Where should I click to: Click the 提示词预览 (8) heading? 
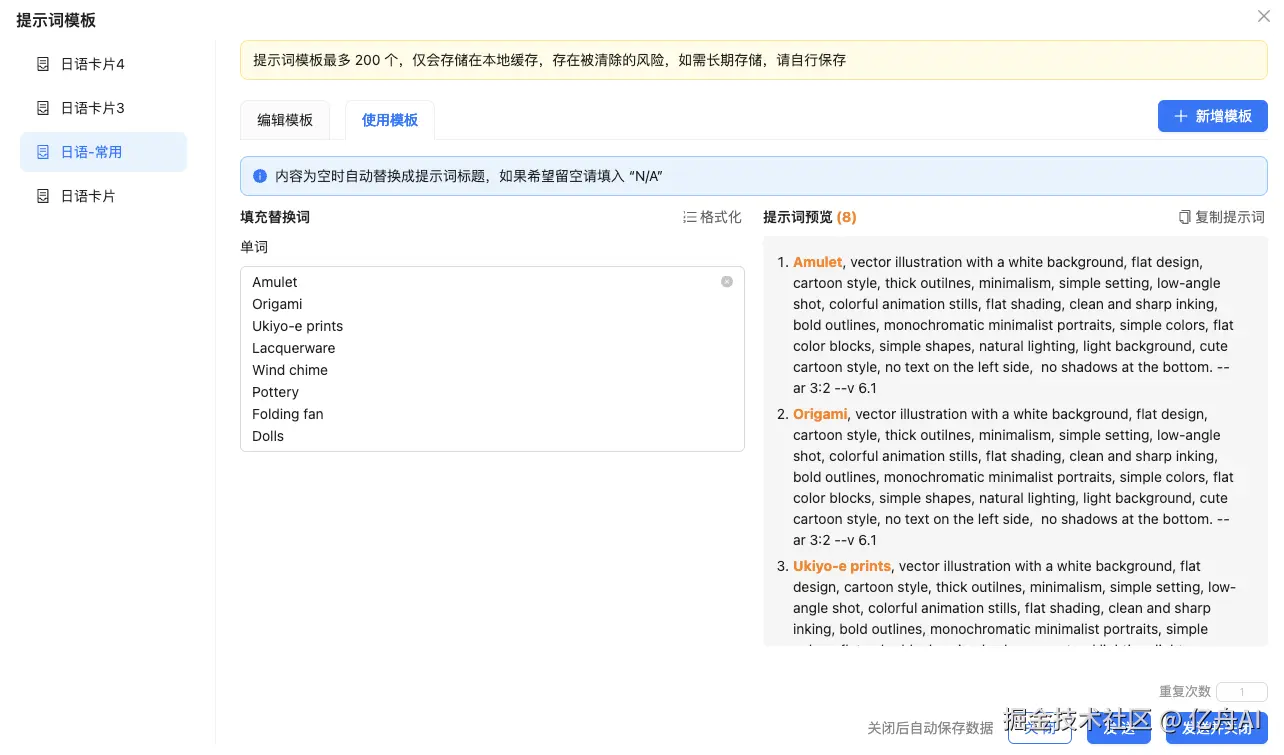pyautogui.click(x=810, y=217)
